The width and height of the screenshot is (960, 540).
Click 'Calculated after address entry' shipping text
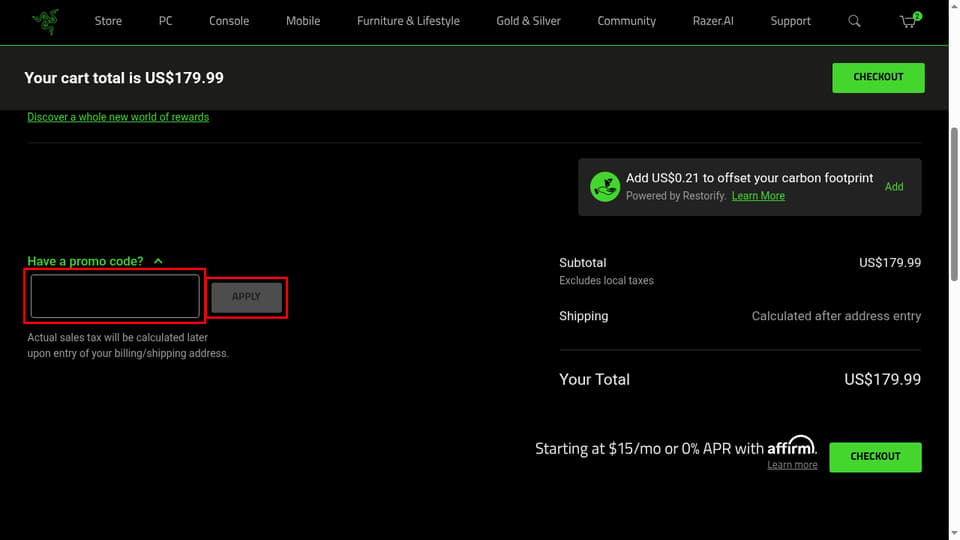(x=836, y=316)
